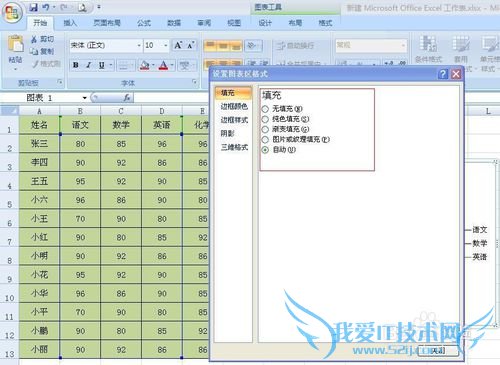Open the font size dropdown showing 10
Image resolution: width=500 pixels, height=365 pixels.
pyautogui.click(x=166, y=45)
